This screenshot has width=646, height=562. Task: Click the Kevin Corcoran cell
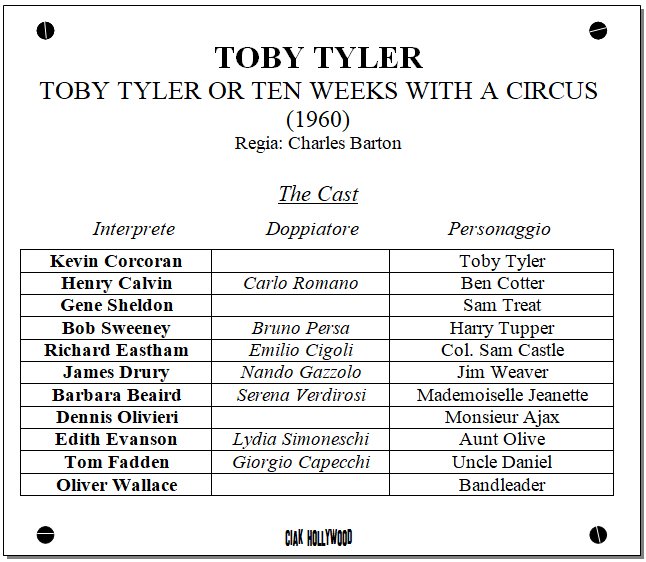click(116, 261)
